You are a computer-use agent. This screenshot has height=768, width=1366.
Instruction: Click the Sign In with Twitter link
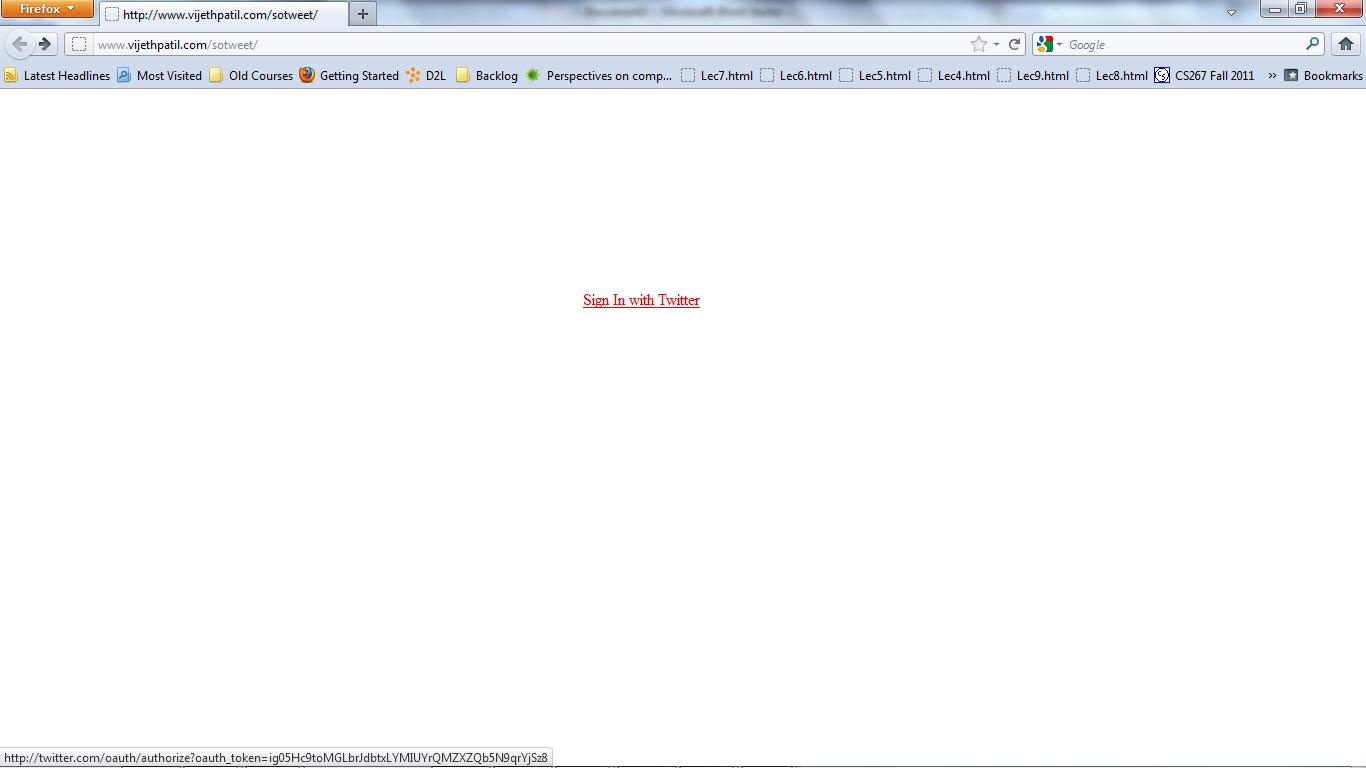641,300
